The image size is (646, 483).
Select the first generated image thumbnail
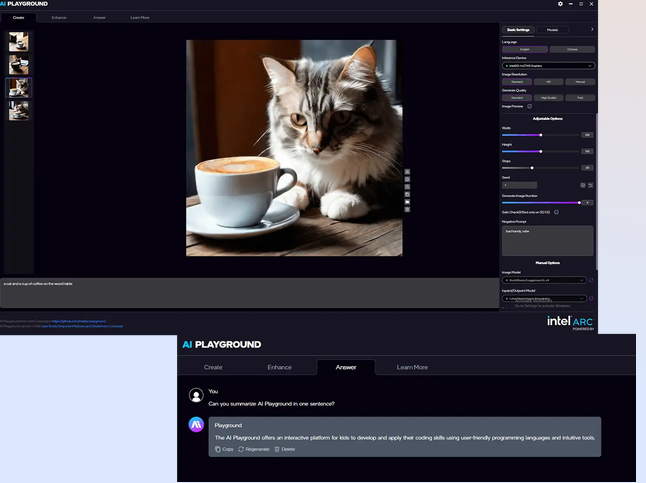click(x=19, y=42)
